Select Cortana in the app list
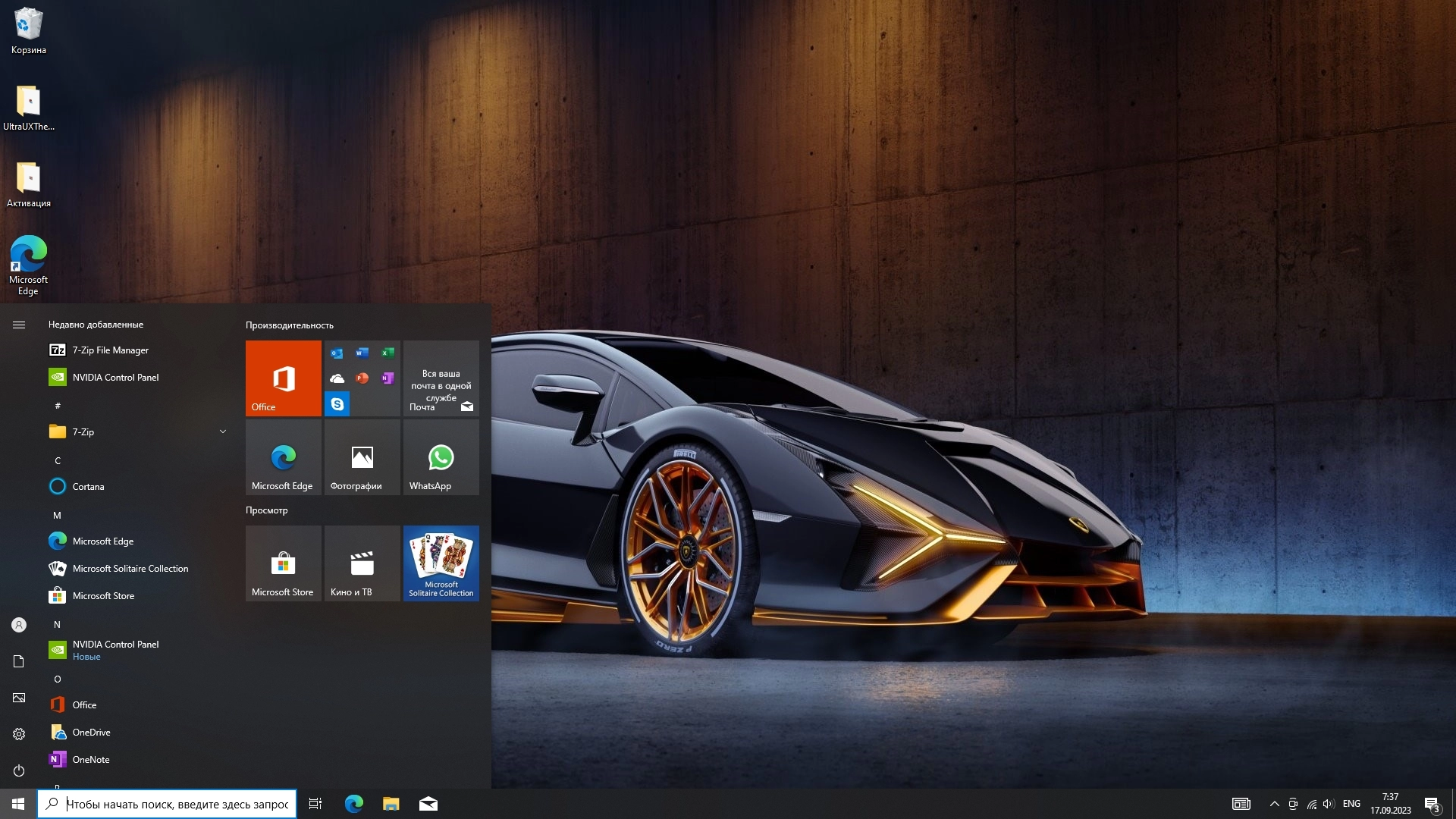The height and width of the screenshot is (819, 1456). (88, 487)
